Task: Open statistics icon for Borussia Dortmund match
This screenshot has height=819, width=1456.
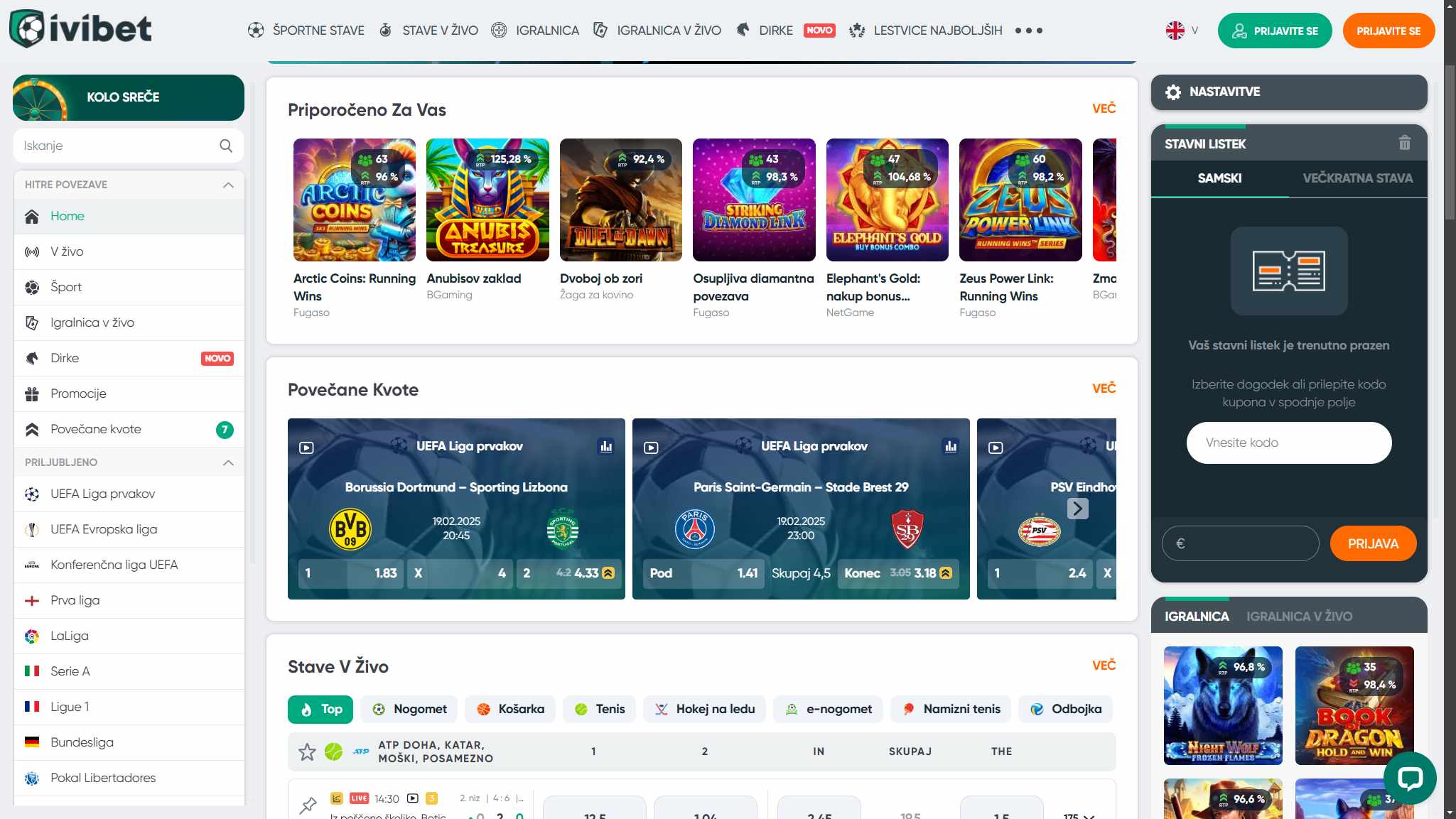Action: point(606,447)
